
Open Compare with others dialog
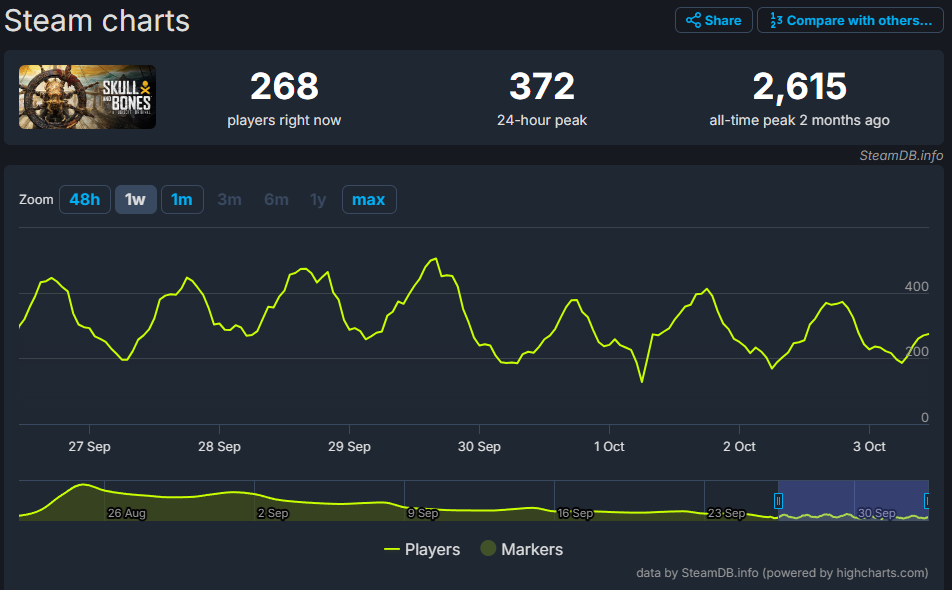850,20
